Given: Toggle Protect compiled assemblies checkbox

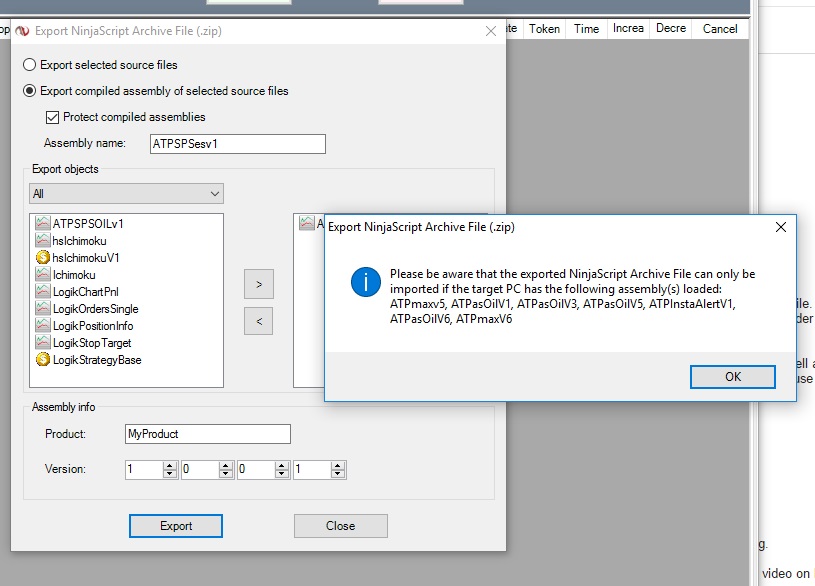Looking at the screenshot, I should coord(52,118).
